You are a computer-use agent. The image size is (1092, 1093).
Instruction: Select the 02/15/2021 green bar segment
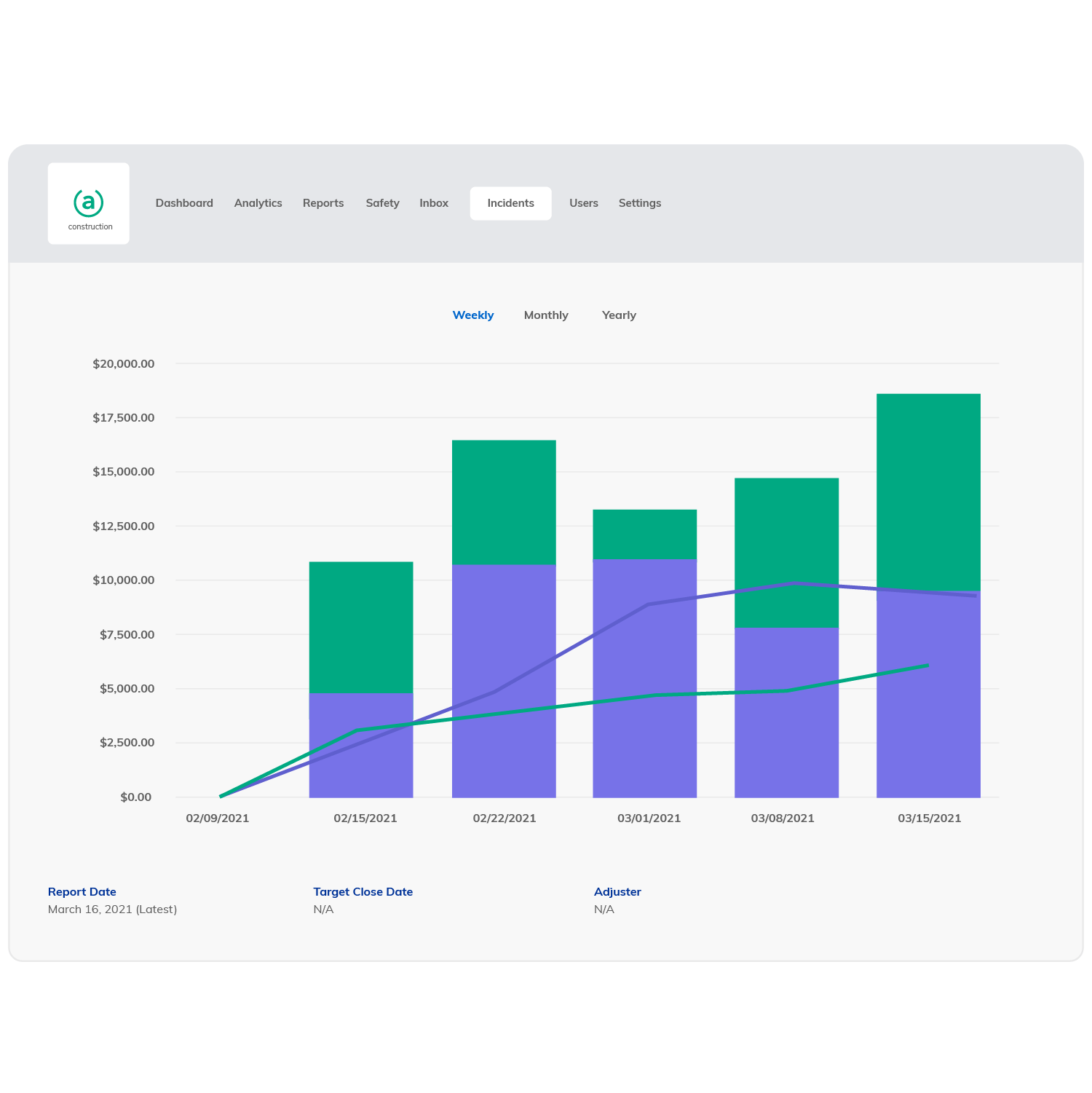361,627
